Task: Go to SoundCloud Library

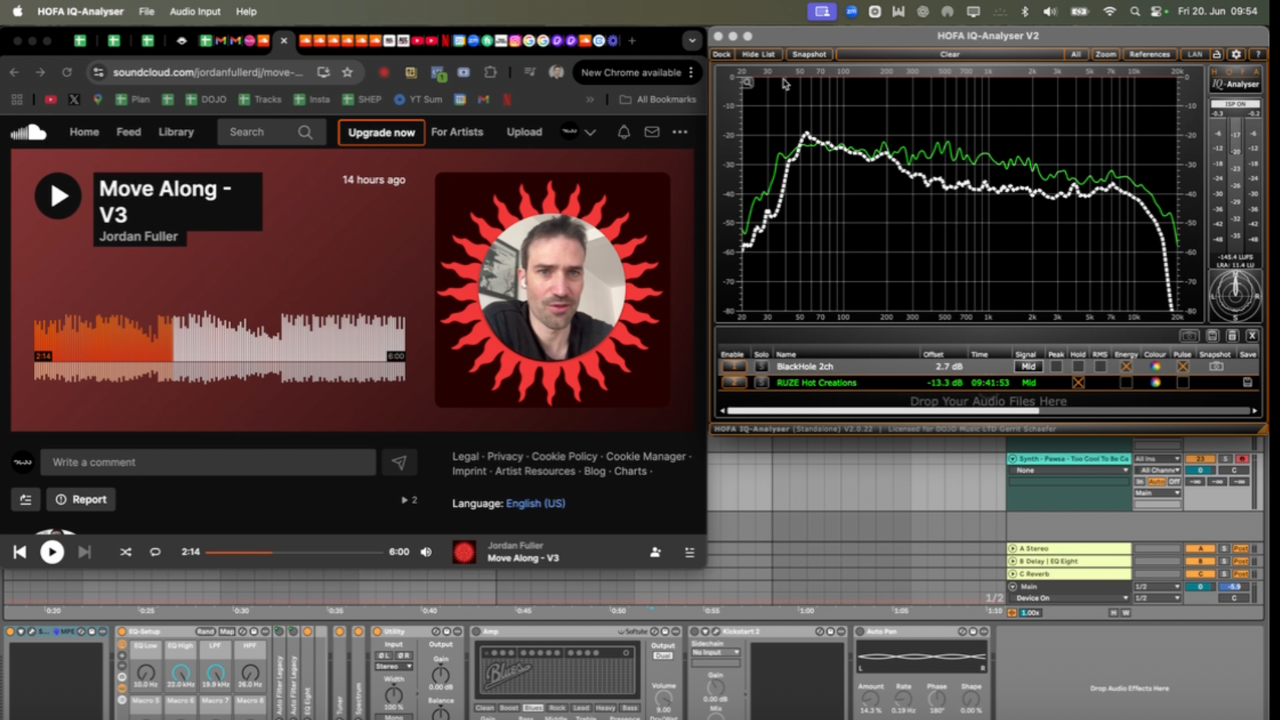Action: point(176,132)
